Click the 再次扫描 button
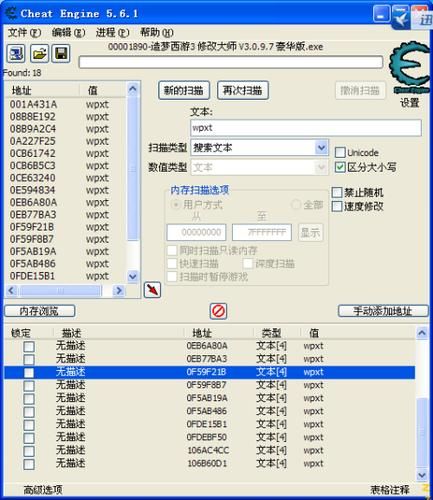 point(243,90)
